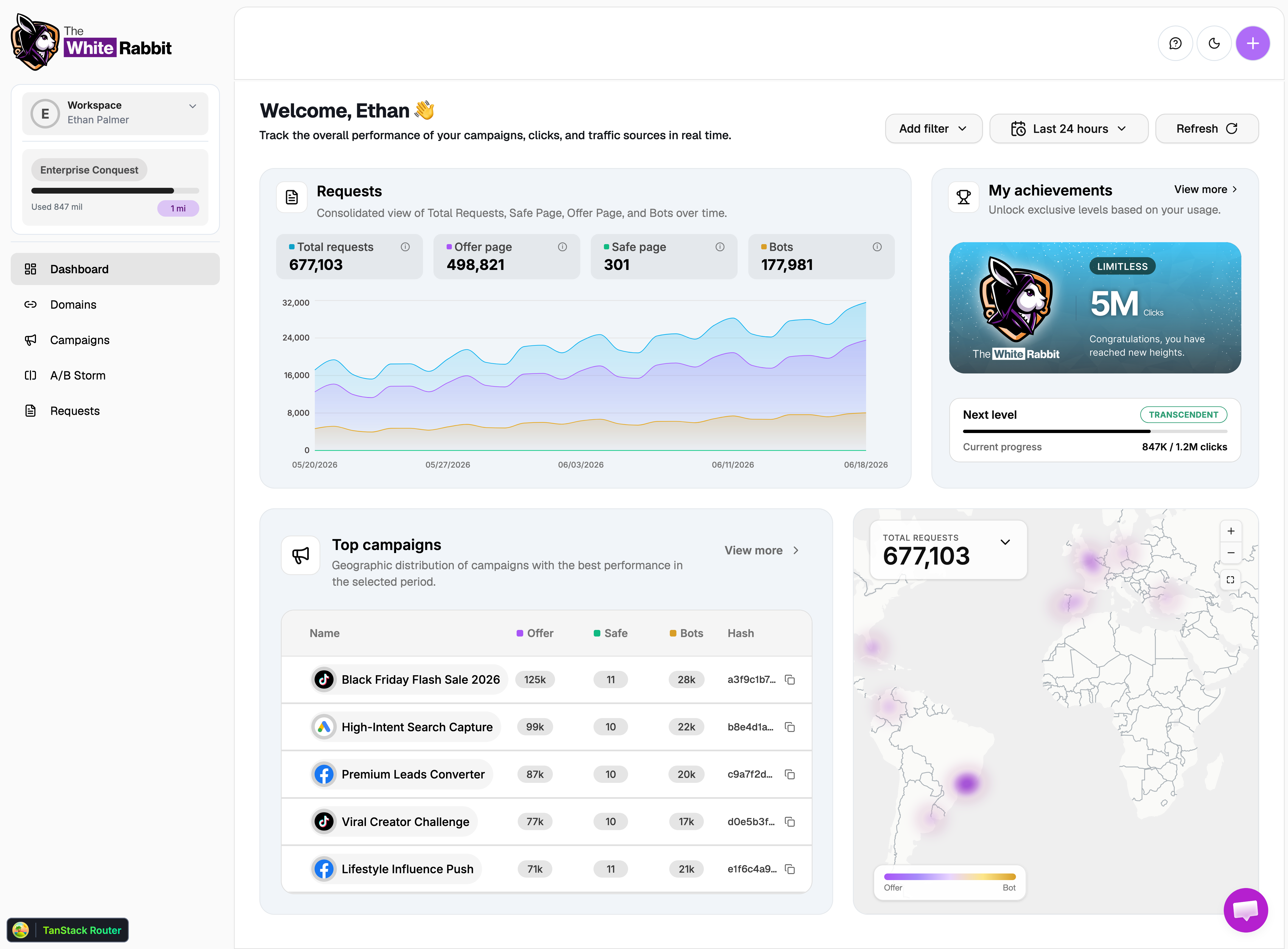Copy hash d0e5b3f for Viral Creator Challenge

point(789,822)
